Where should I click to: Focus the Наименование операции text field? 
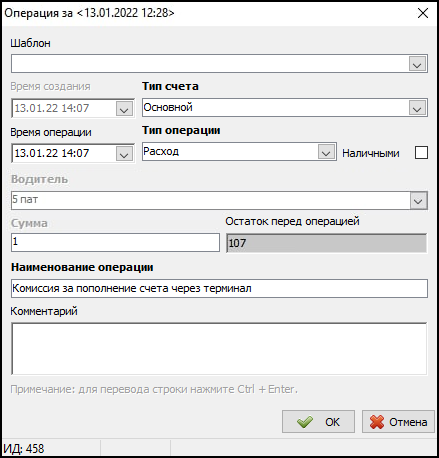[x=219, y=288]
